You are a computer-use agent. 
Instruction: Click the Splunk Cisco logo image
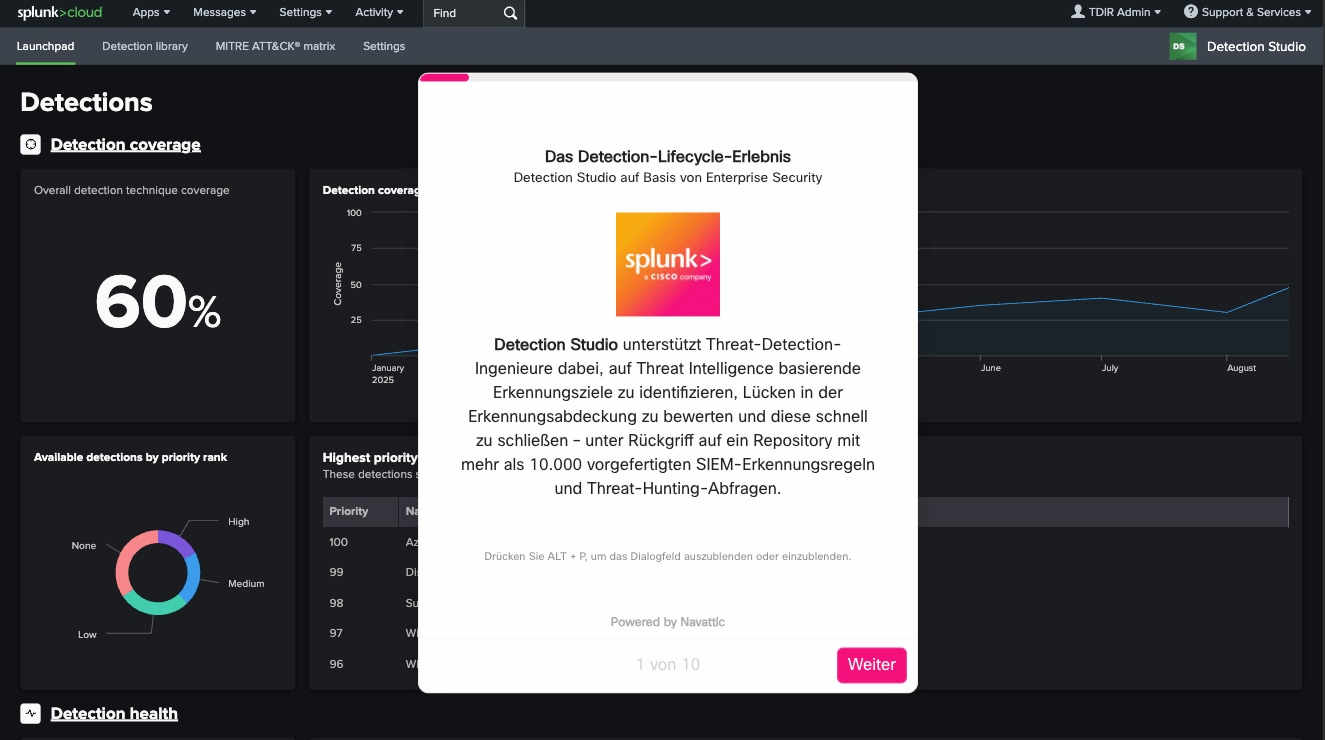[667, 264]
